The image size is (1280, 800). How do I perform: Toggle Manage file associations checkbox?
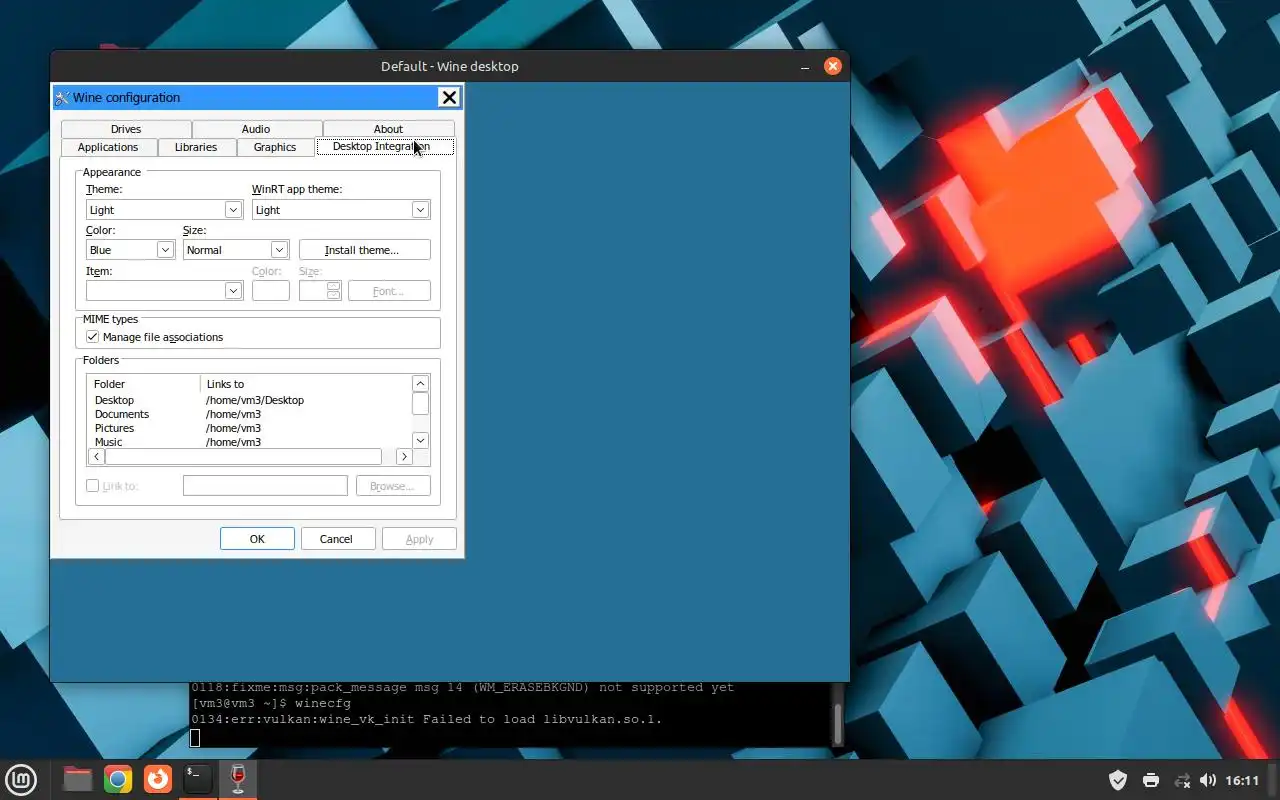click(93, 337)
